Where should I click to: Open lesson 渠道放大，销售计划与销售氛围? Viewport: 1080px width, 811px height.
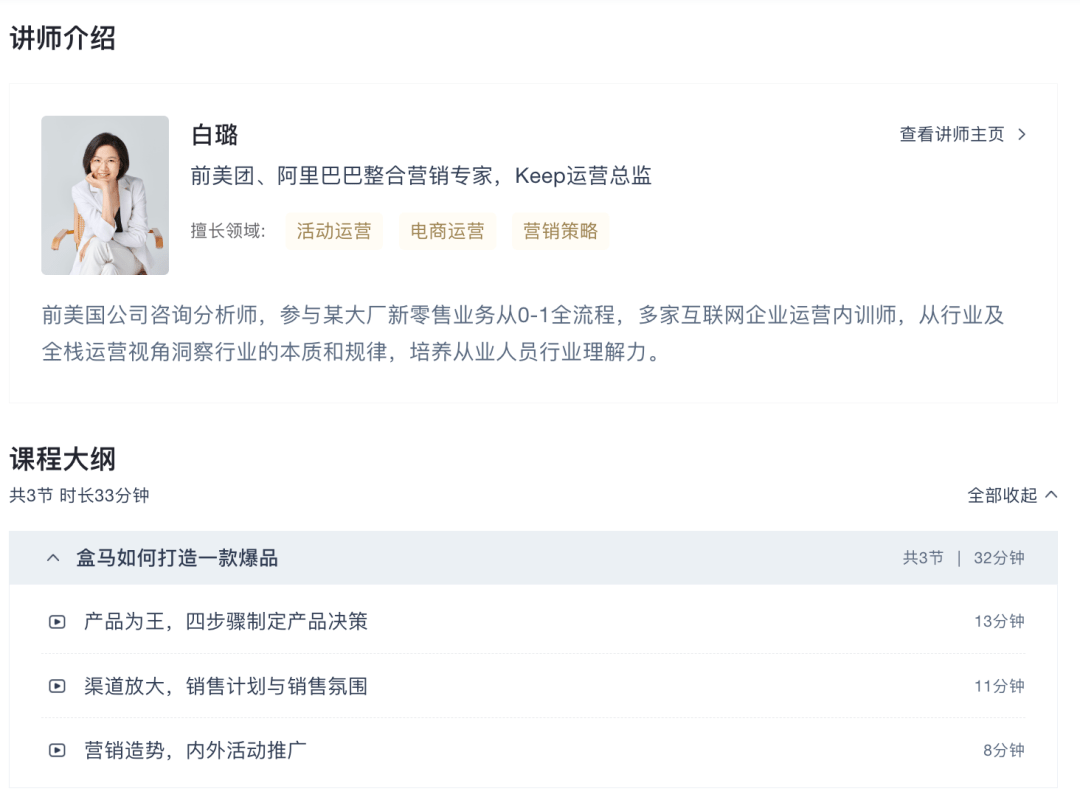(x=225, y=686)
